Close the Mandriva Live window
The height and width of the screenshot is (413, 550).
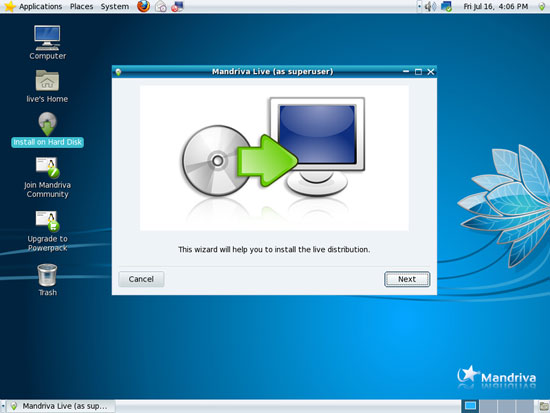(431, 72)
